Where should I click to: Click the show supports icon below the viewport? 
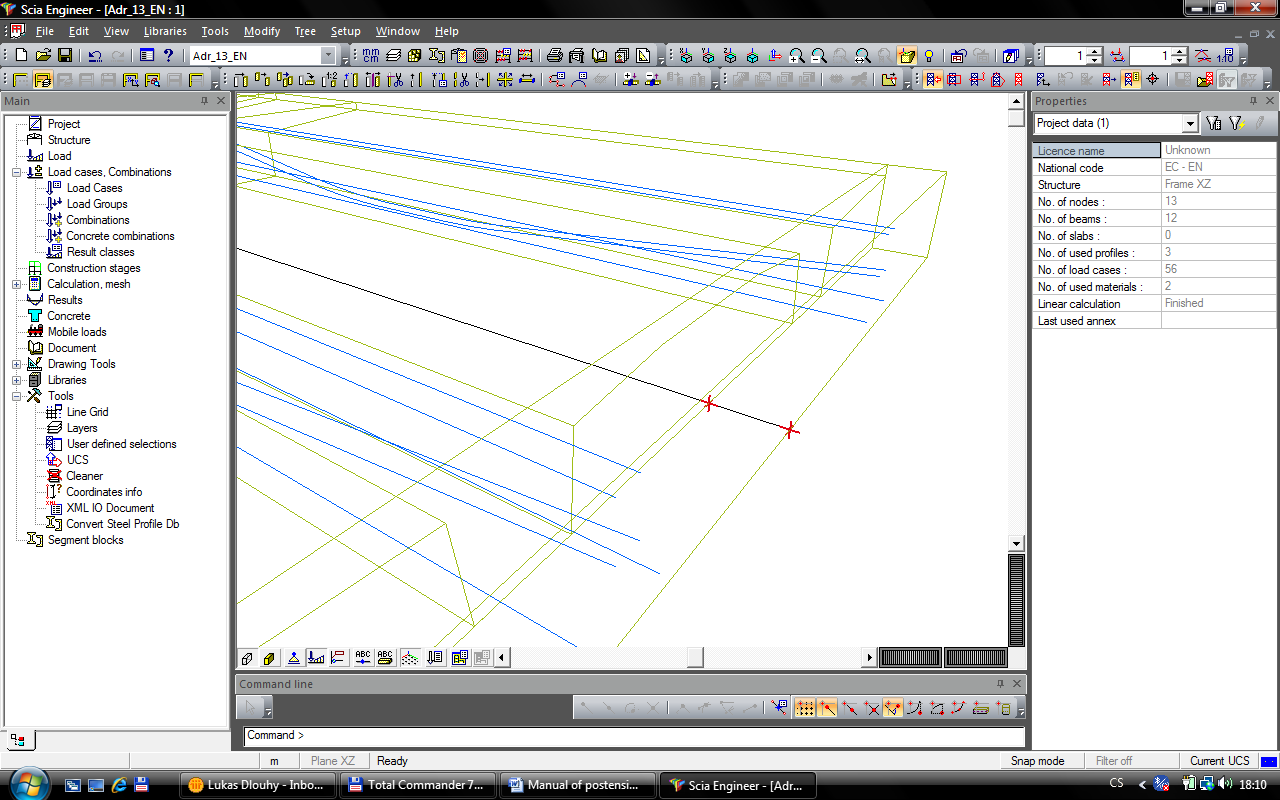[294, 657]
